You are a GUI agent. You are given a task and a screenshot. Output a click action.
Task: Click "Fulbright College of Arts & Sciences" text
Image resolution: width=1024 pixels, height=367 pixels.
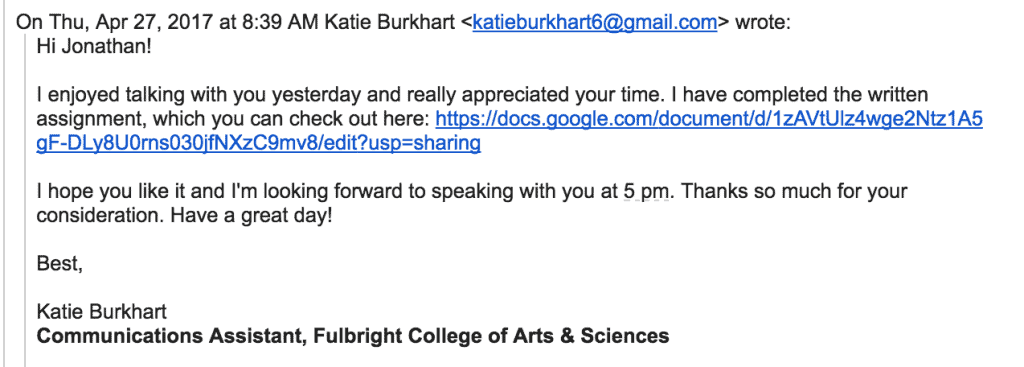(491, 336)
